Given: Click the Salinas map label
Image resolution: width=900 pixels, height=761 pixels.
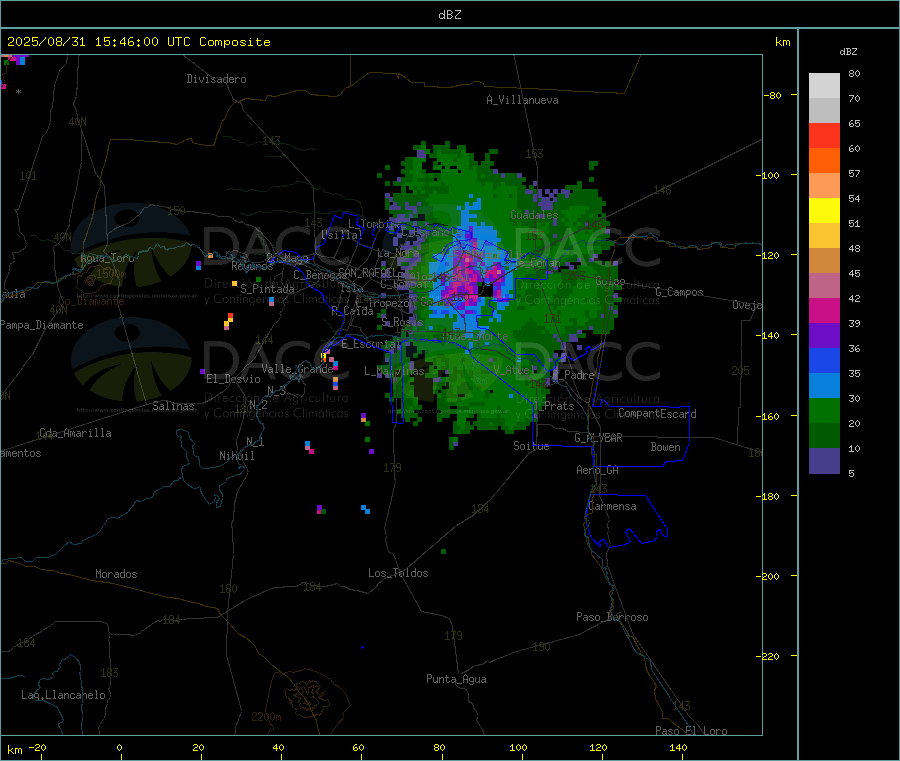Looking at the screenshot, I should click(173, 406).
